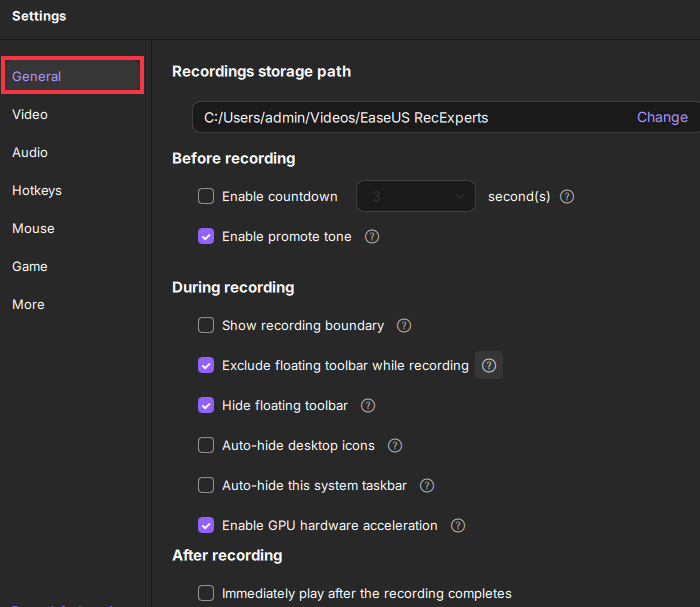Open the More settings section
This screenshot has width=700, height=607.
[29, 304]
